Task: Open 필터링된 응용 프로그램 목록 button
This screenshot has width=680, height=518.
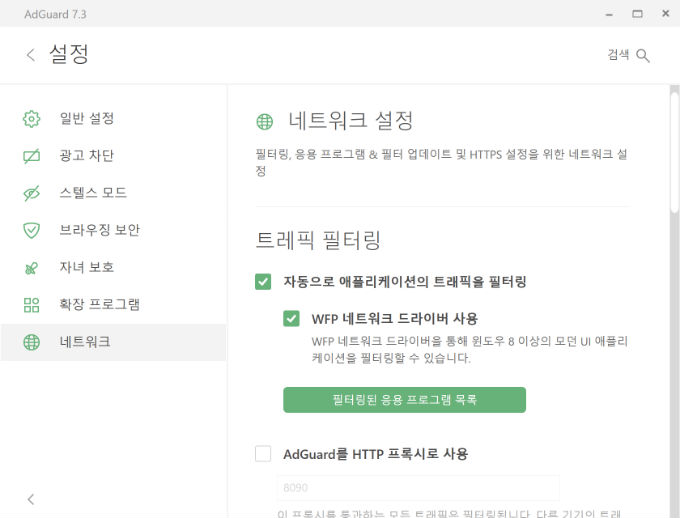Action: click(x=404, y=400)
